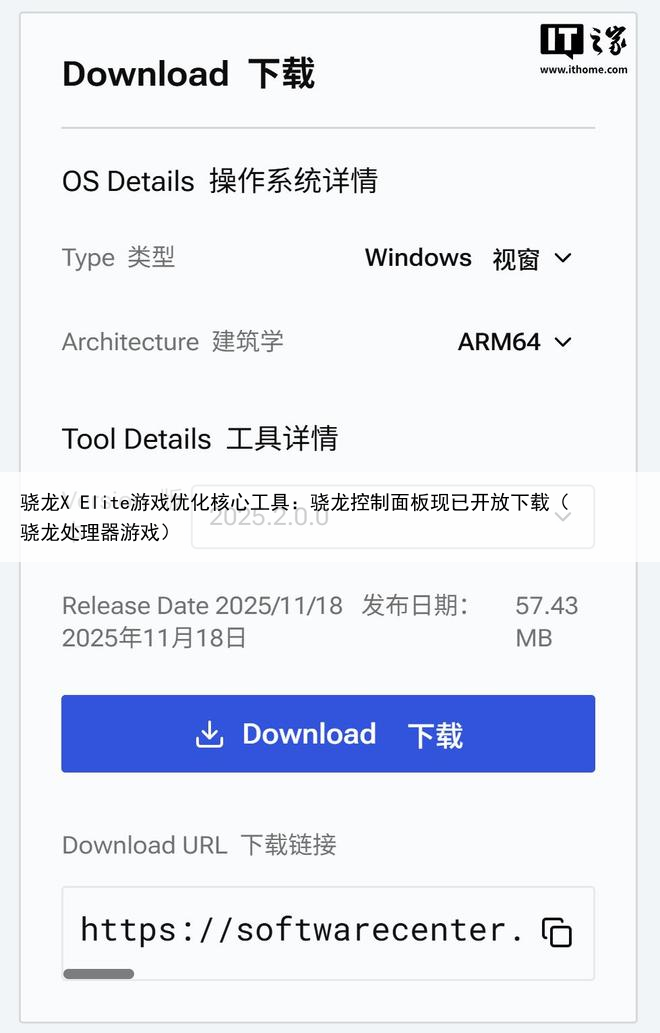Open the www.ithome.com link

(584, 70)
